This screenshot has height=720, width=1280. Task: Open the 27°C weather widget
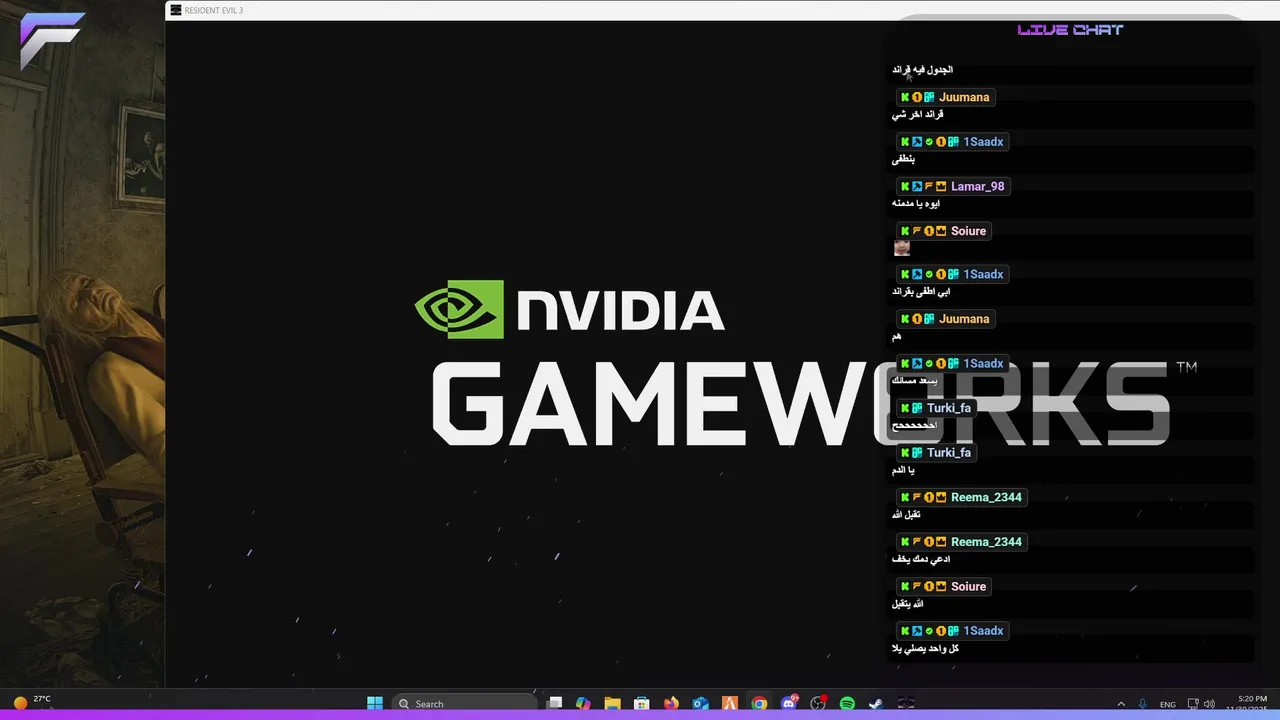[31, 701]
